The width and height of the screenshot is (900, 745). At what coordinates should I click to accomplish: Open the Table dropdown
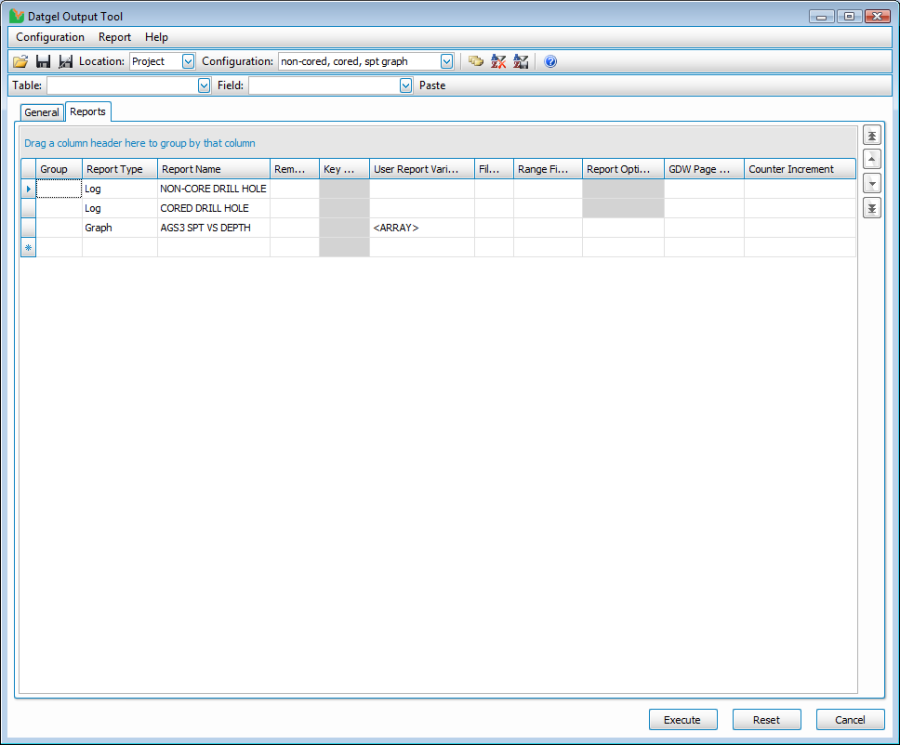coord(203,86)
